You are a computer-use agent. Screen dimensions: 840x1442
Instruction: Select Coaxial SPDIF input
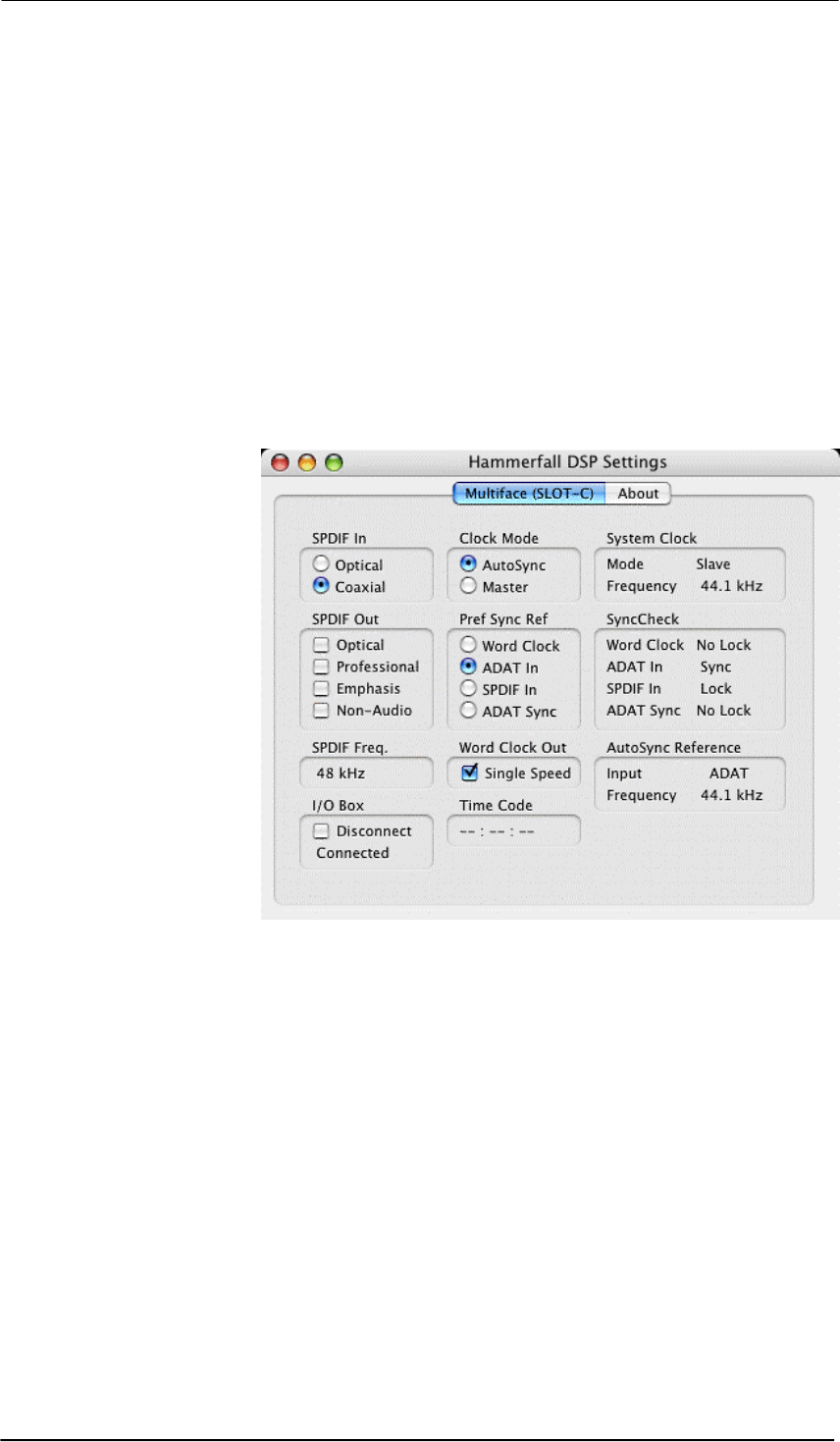pyautogui.click(x=321, y=586)
